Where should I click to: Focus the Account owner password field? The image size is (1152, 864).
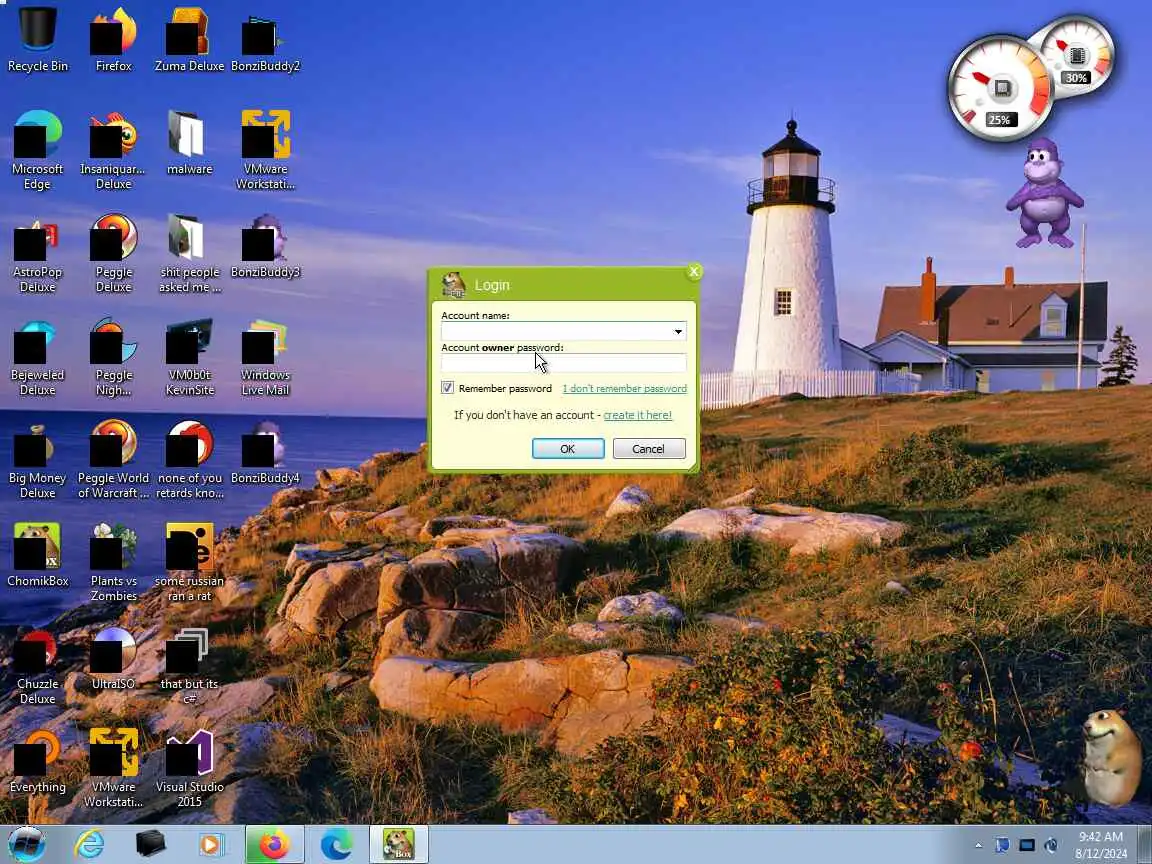click(x=564, y=363)
